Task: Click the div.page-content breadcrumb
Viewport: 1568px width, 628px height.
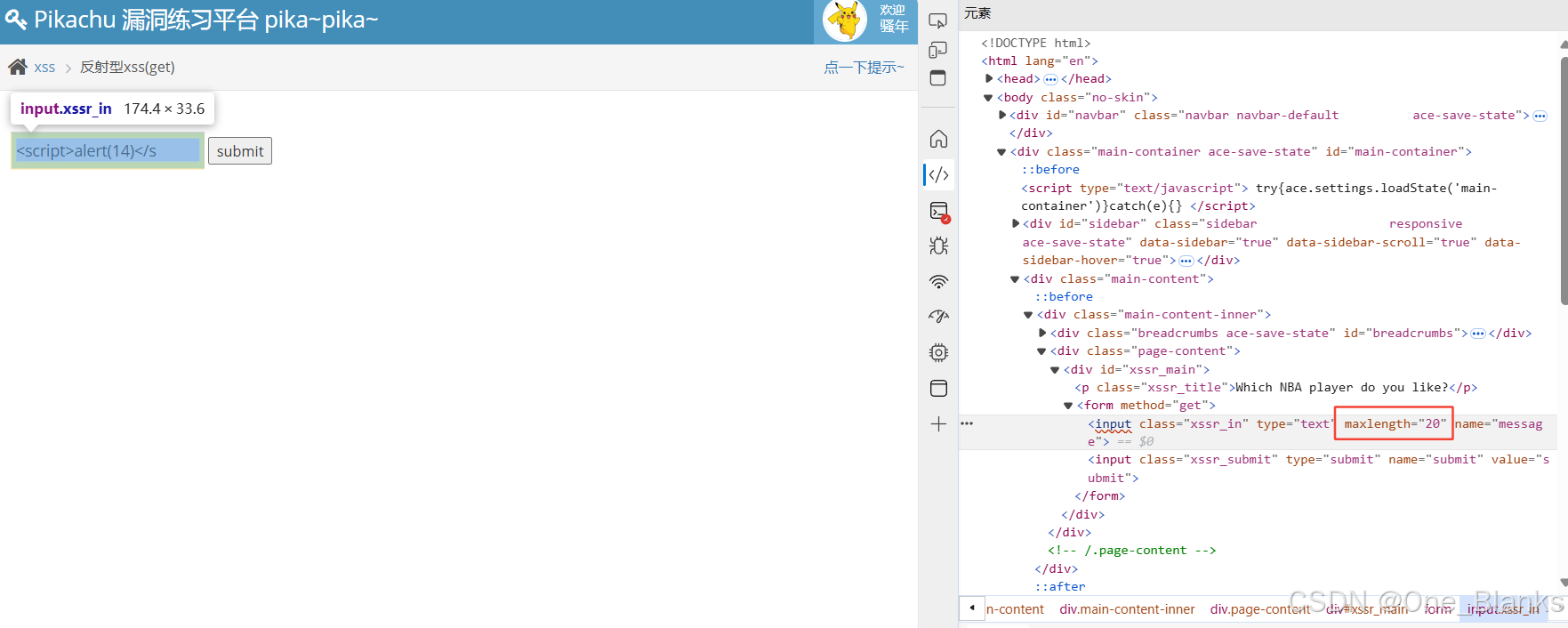Action: (x=1259, y=609)
